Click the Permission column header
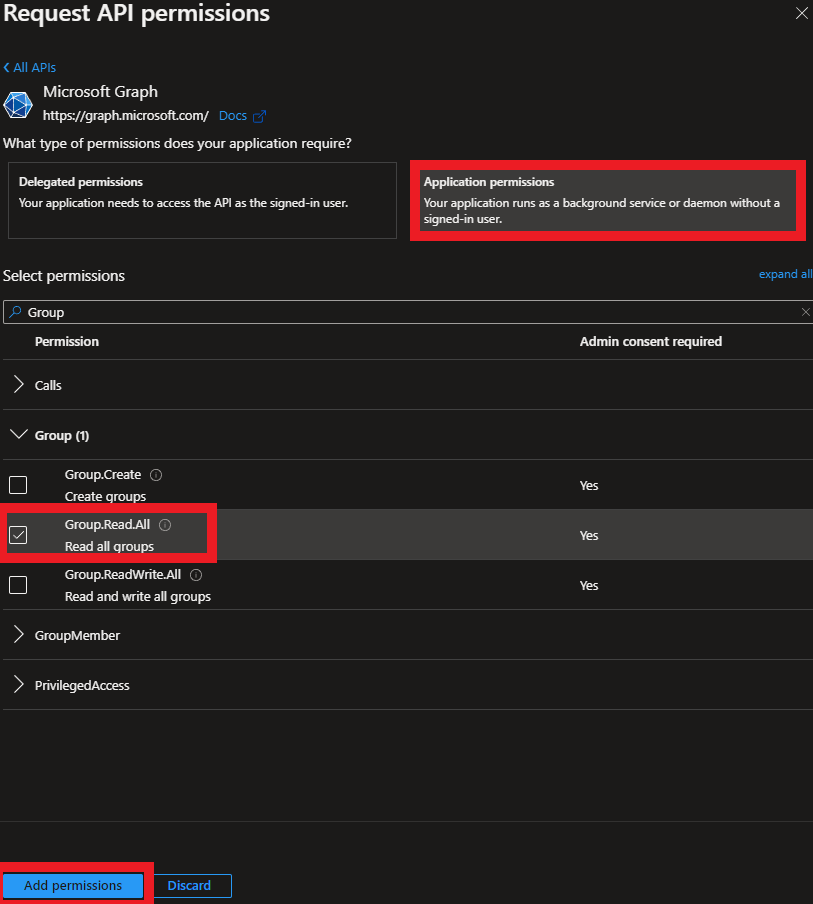The height and width of the screenshot is (904, 813). coord(67,341)
